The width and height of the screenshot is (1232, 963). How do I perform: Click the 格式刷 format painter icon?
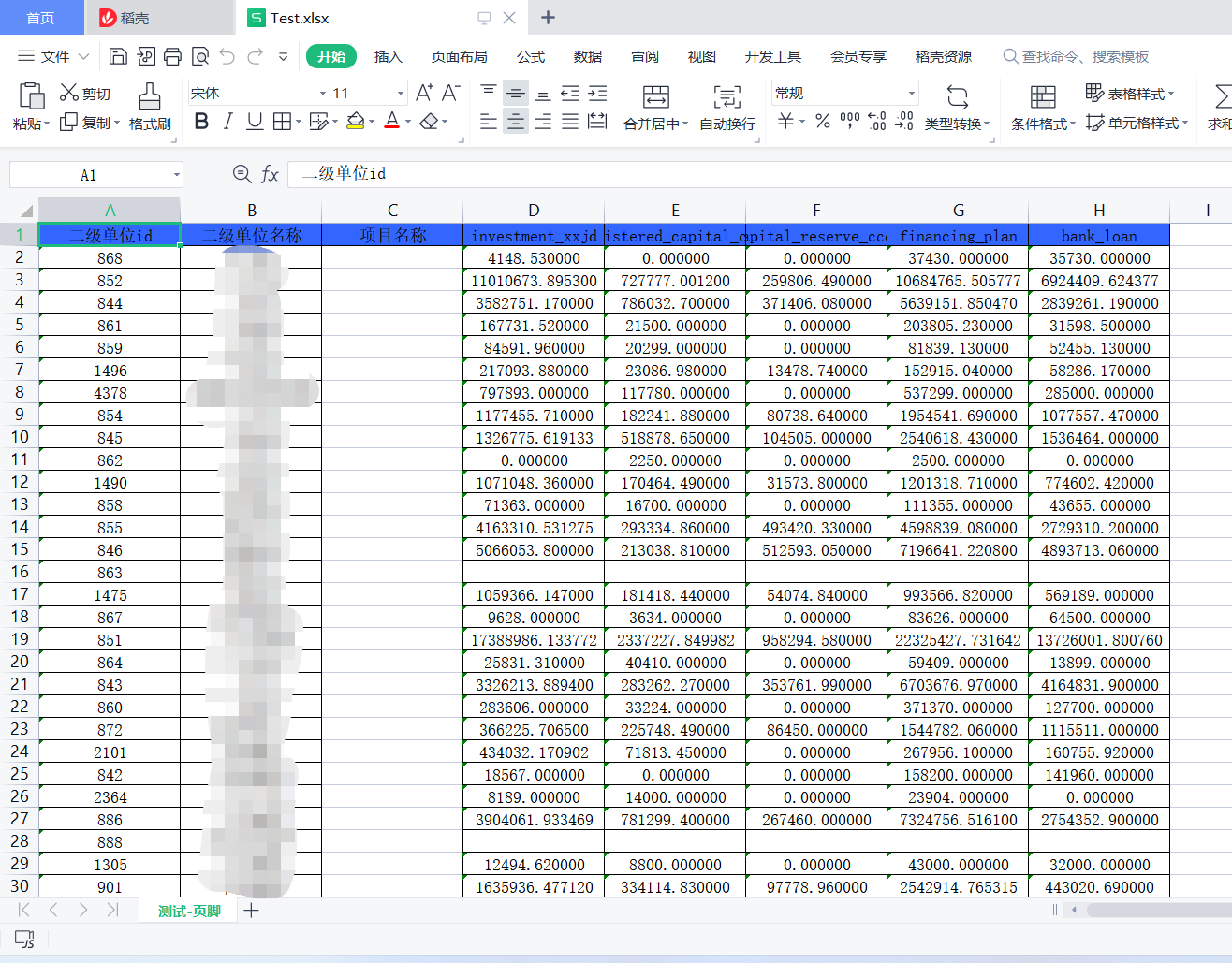150,103
